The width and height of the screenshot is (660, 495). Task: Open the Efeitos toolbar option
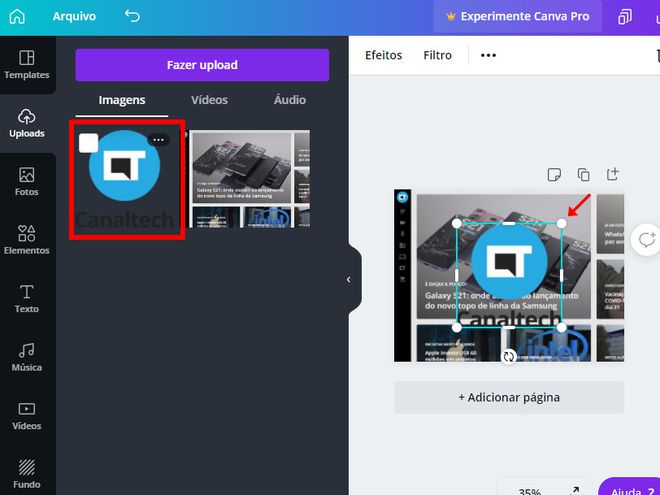(383, 55)
